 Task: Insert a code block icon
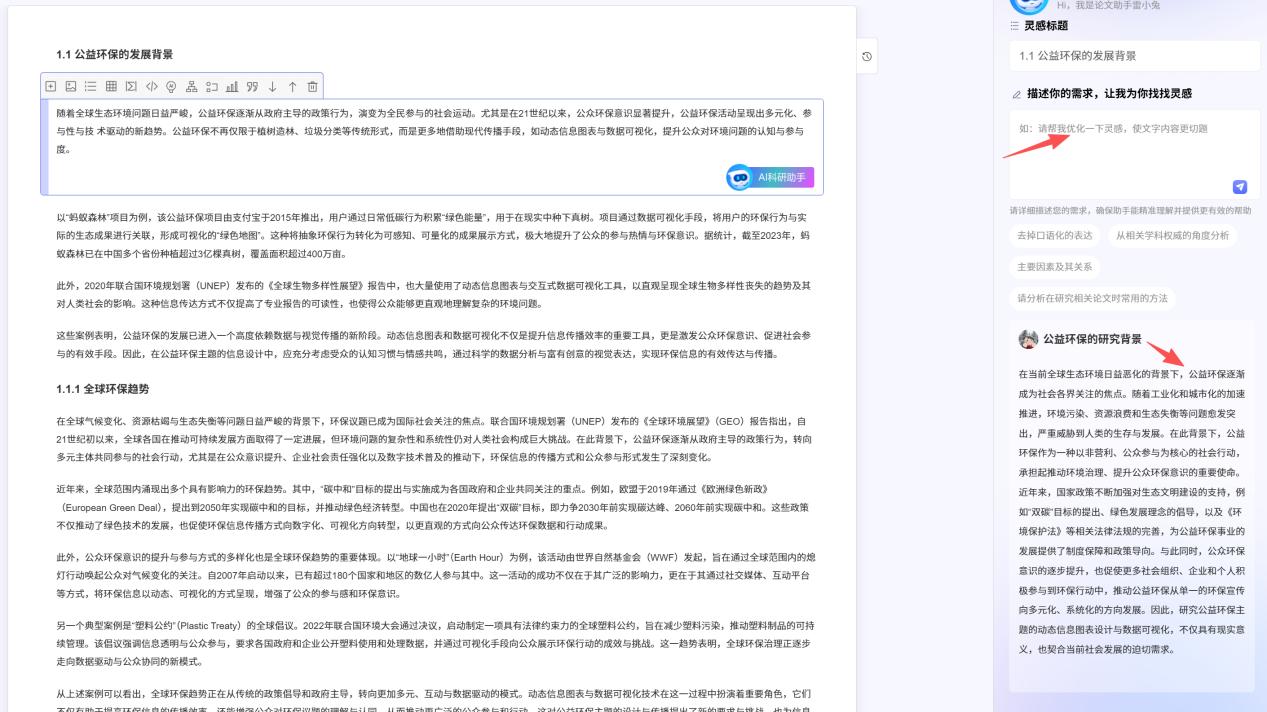pyautogui.click(x=151, y=87)
